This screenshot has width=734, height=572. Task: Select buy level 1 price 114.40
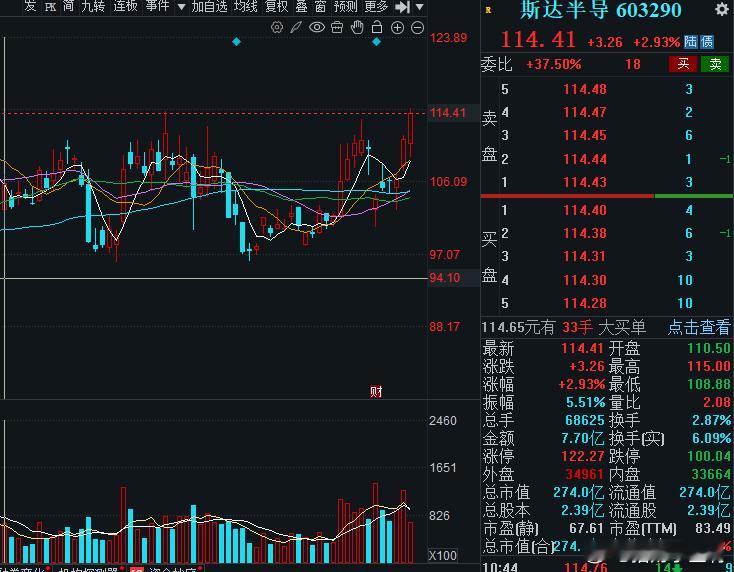point(585,210)
